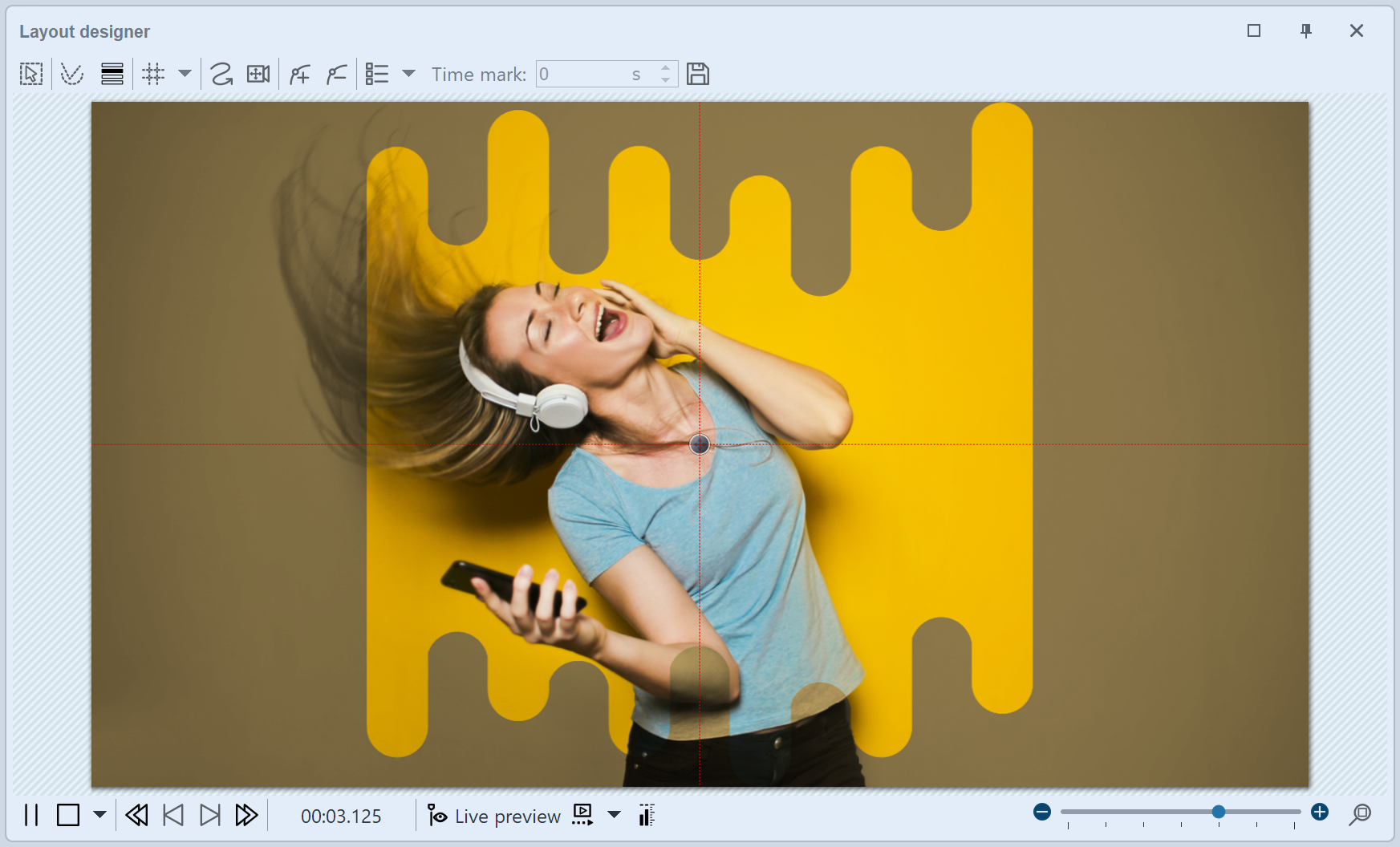Adjust the zoom slider

[x=1218, y=811]
